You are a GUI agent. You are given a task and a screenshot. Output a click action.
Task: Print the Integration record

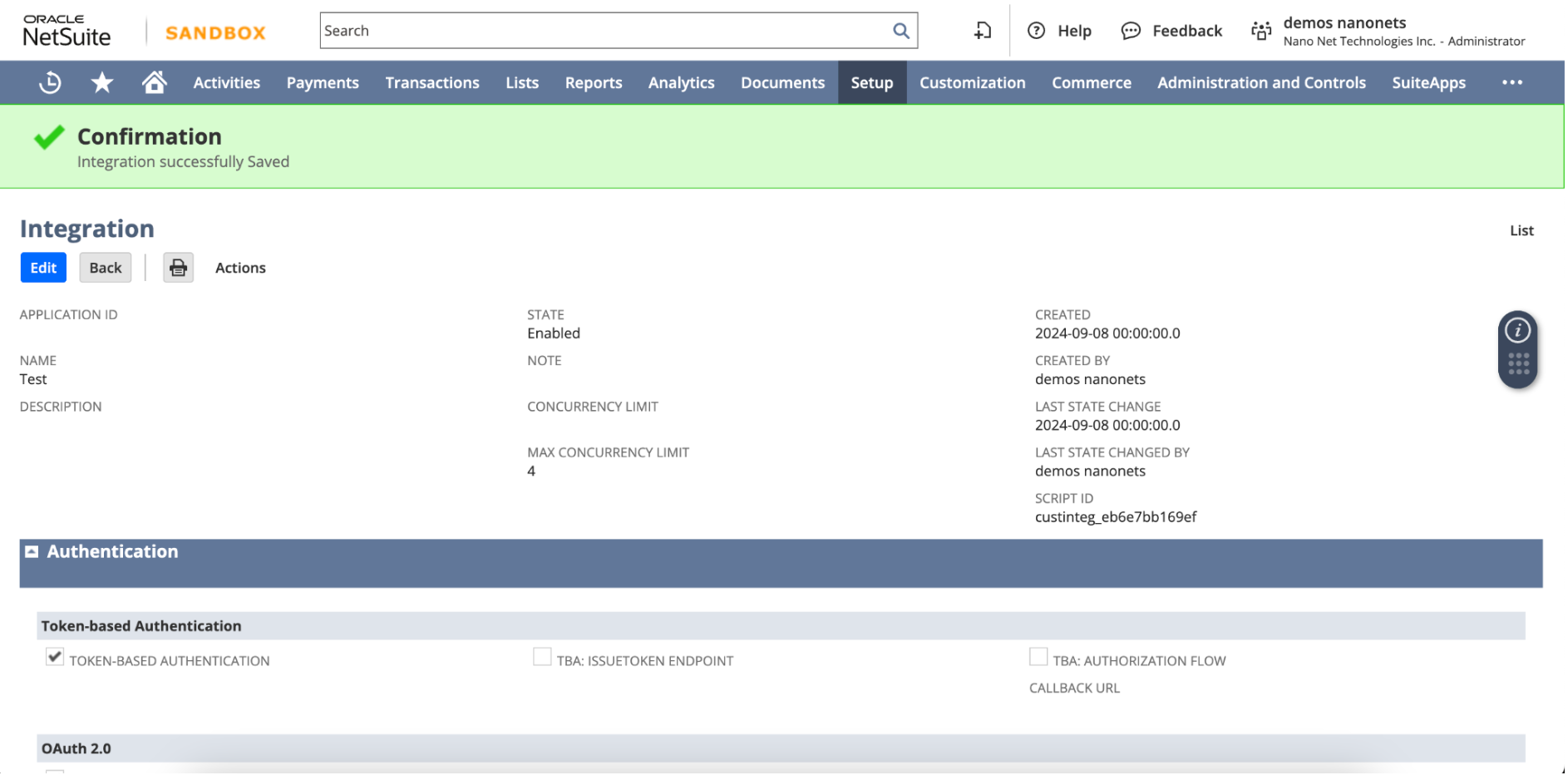pyautogui.click(x=178, y=268)
